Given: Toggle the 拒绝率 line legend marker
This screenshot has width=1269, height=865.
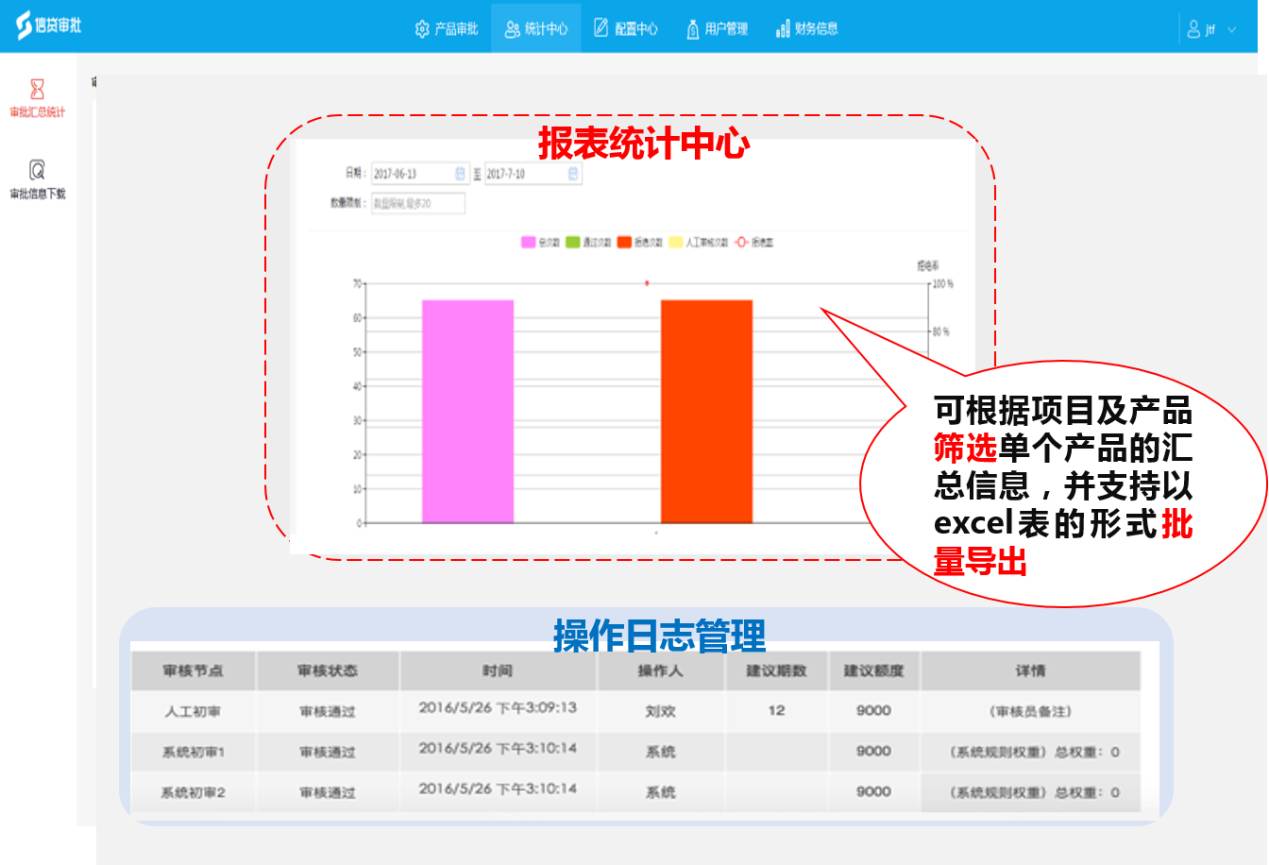Looking at the screenshot, I should (742, 243).
